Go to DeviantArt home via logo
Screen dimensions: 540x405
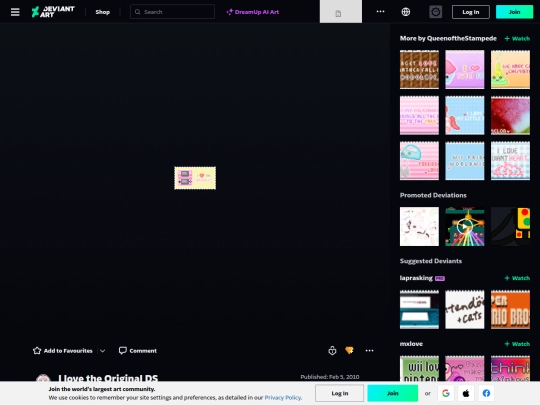coord(53,12)
